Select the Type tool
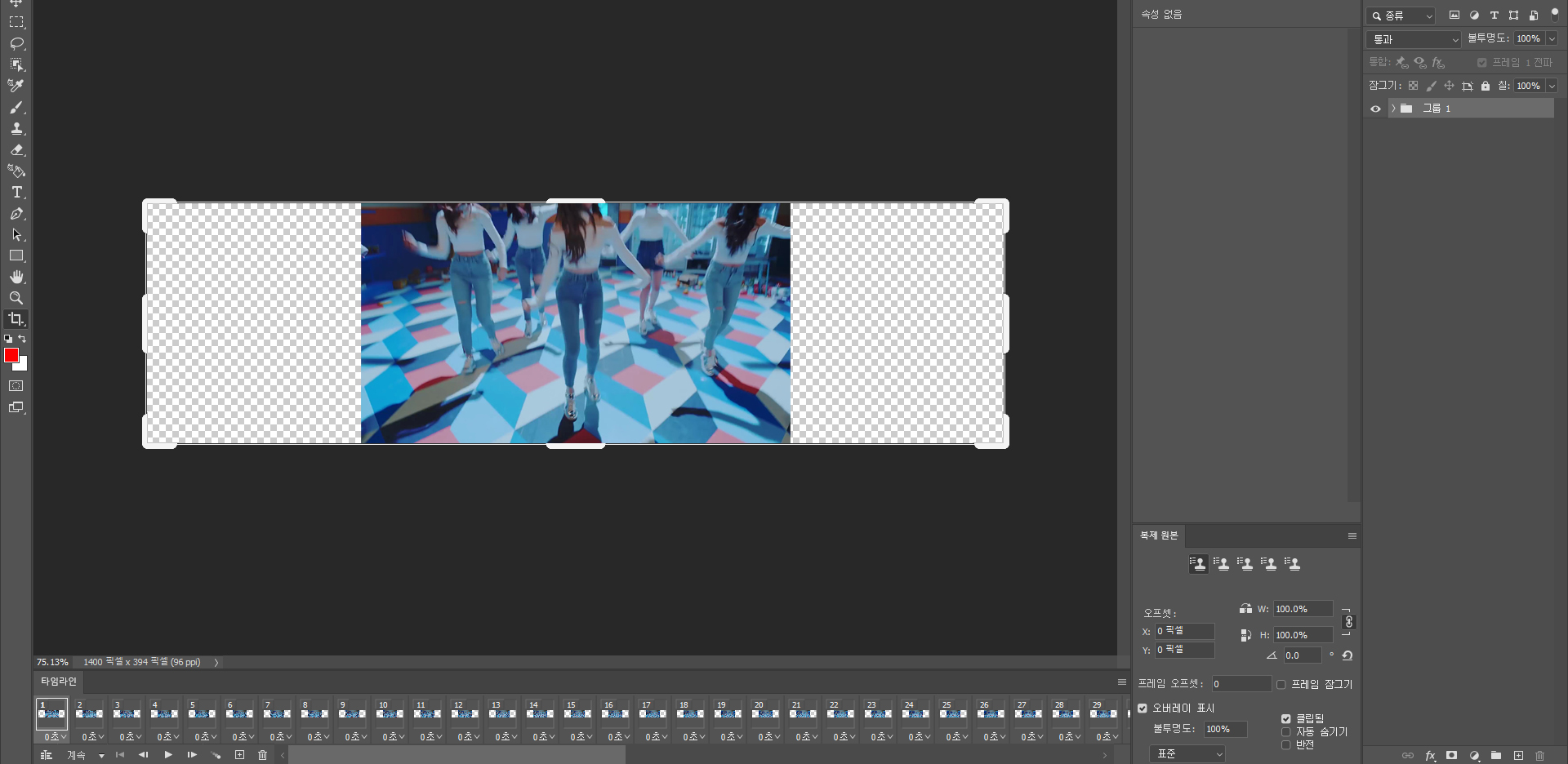Screen dimensions: 1568x764 click(x=16, y=192)
